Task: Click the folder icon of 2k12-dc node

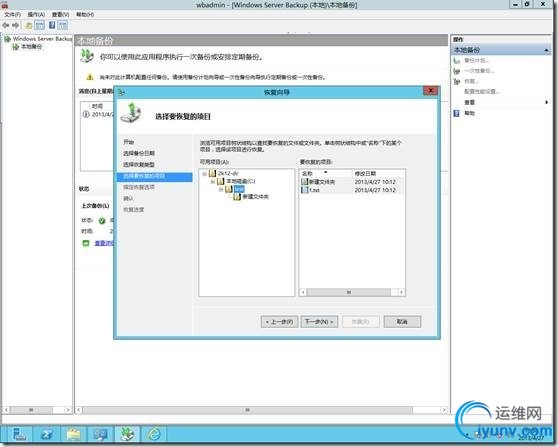Action: [x=212, y=173]
